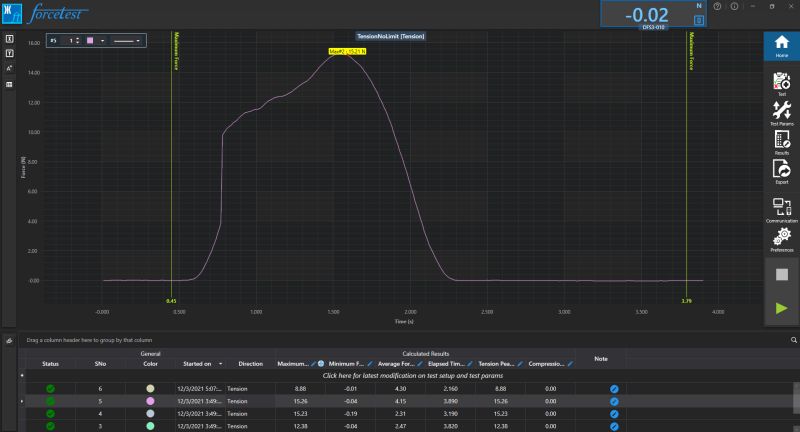
Task: Sort by Status column header
Action: (50, 364)
